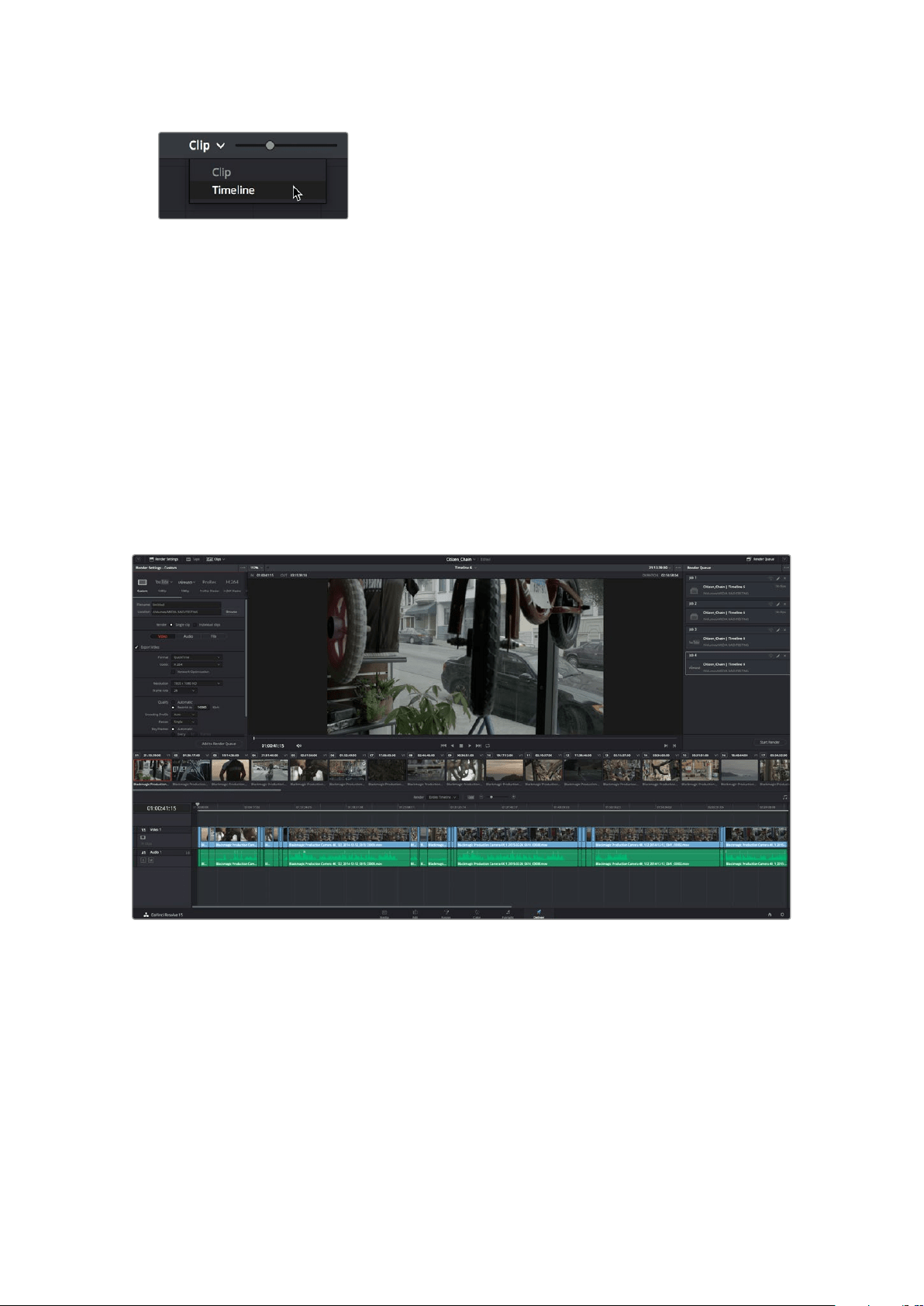Toggle the viewer audio mute speaker icon
924x1306 pixels.
point(298,746)
